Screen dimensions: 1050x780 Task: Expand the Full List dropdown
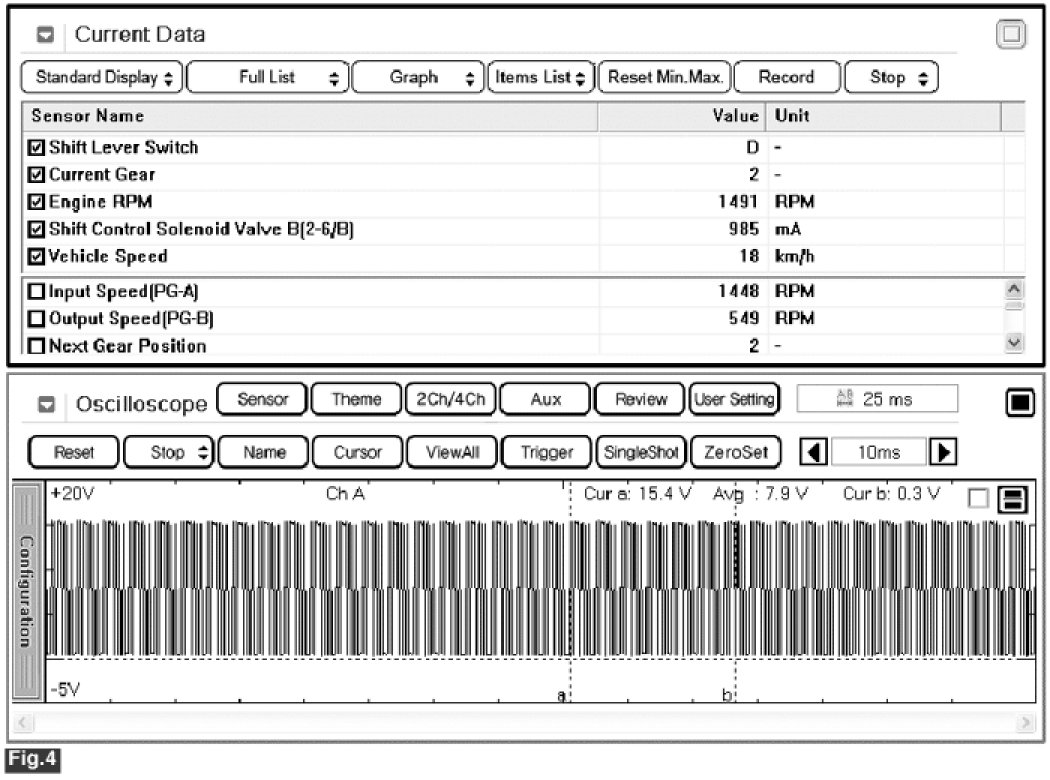tap(267, 77)
